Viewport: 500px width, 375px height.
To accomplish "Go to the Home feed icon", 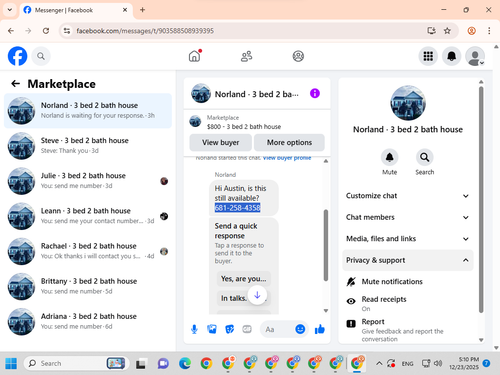I will 195,56.
